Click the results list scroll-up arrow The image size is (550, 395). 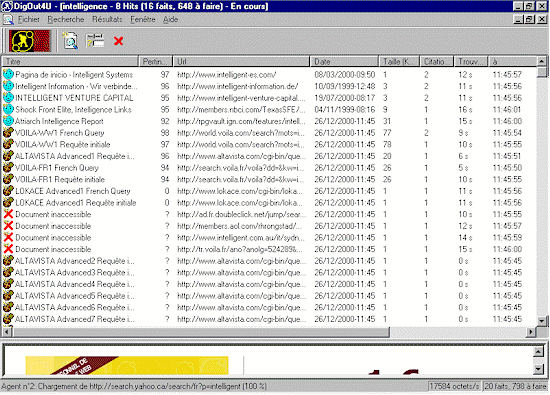[x=542, y=61]
